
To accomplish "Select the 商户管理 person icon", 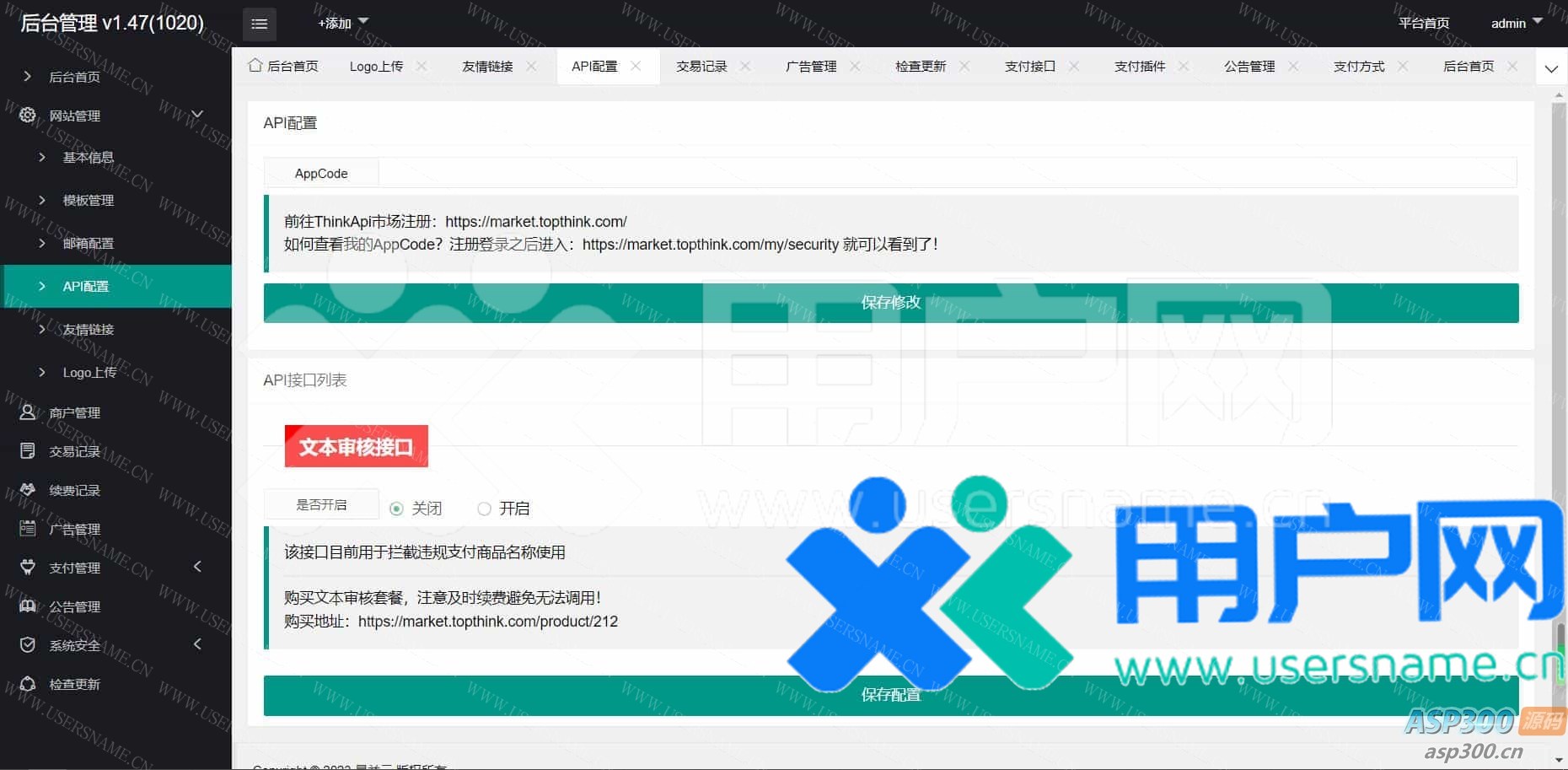I will point(26,412).
